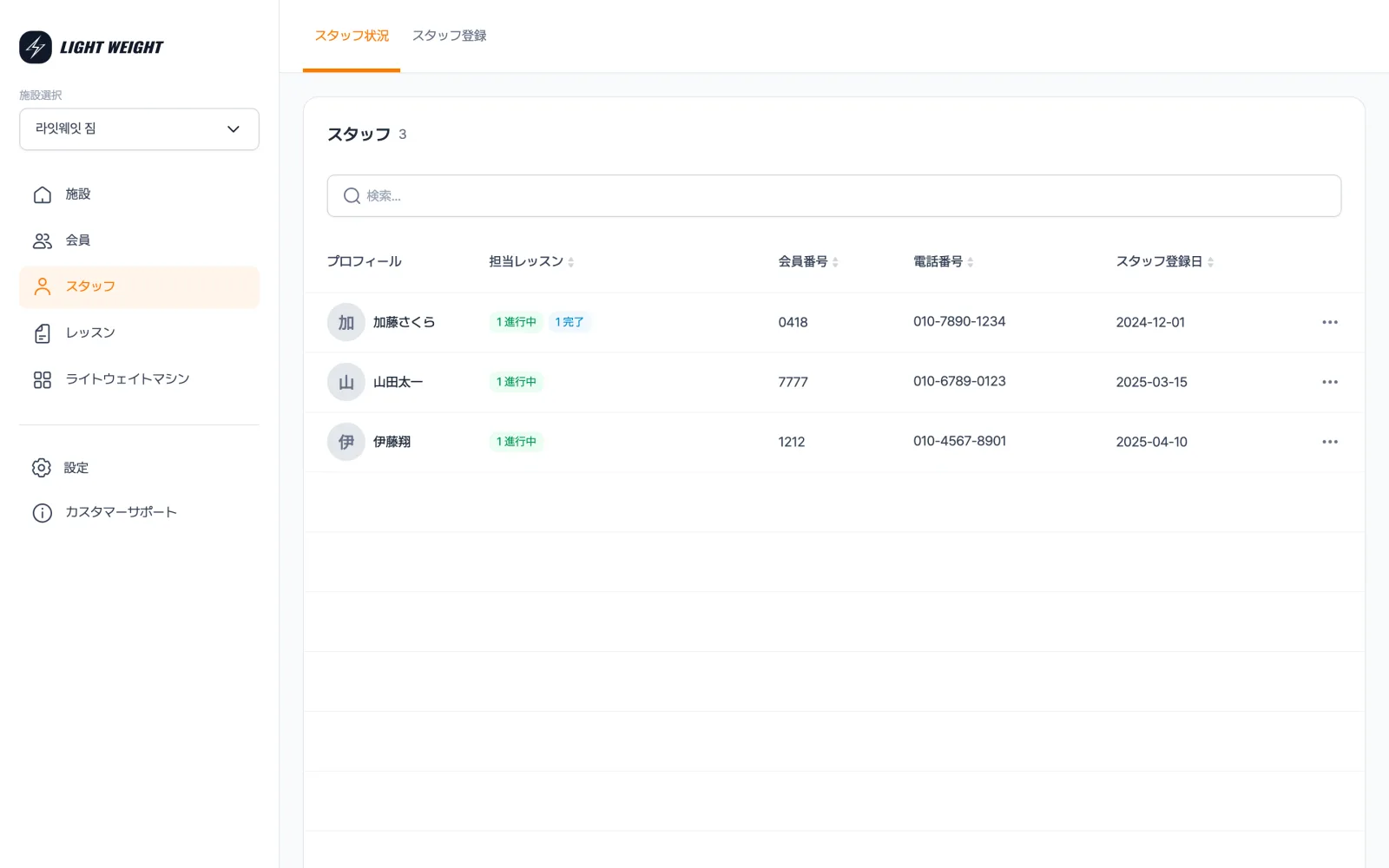Click phone number 010-4567-8901

pyautogui.click(x=959, y=441)
